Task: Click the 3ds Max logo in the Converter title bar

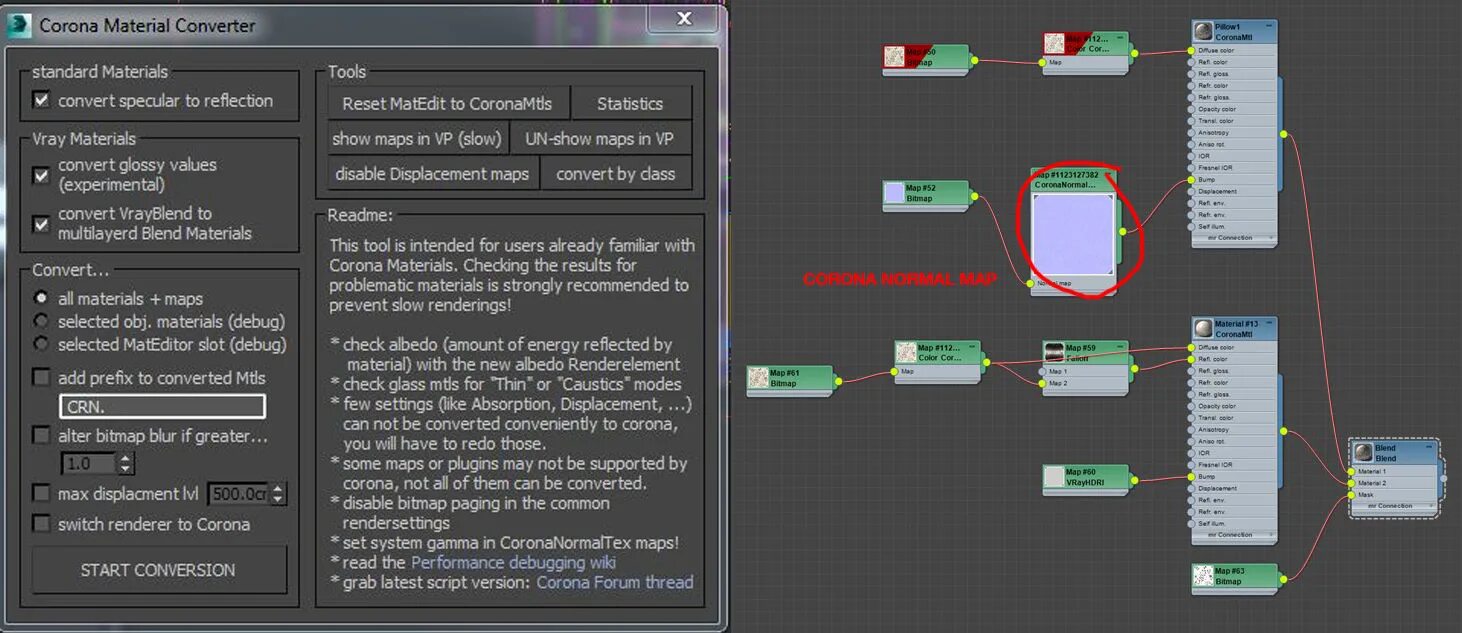Action: click(x=20, y=26)
